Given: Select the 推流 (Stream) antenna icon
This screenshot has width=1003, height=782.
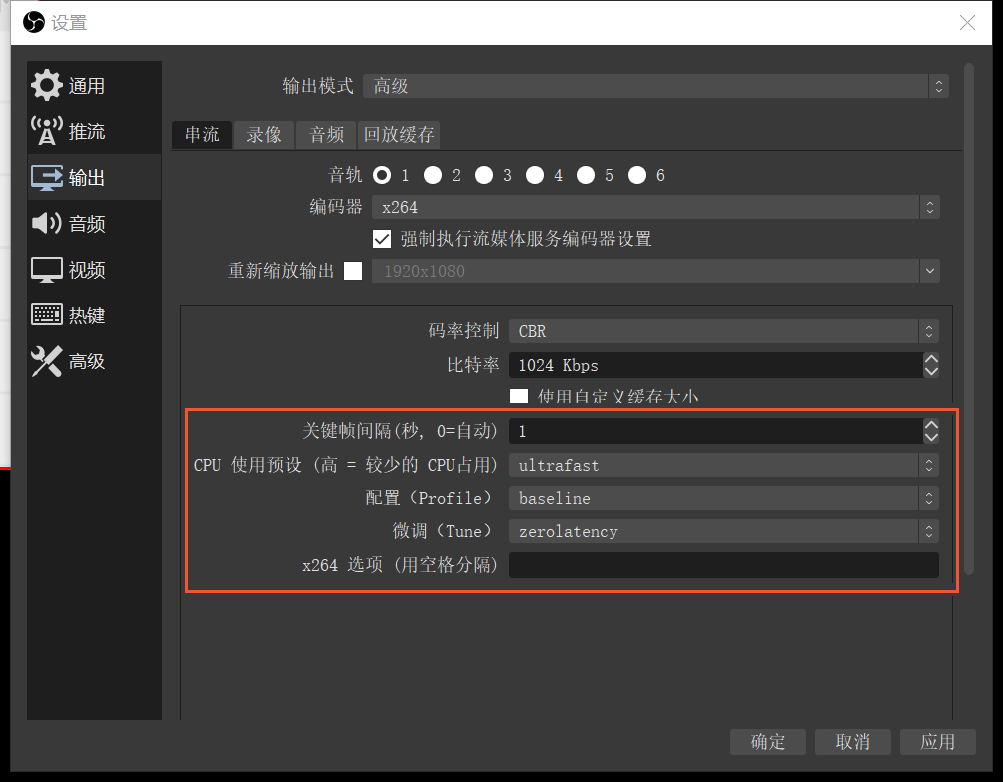Looking at the screenshot, I should click(47, 132).
